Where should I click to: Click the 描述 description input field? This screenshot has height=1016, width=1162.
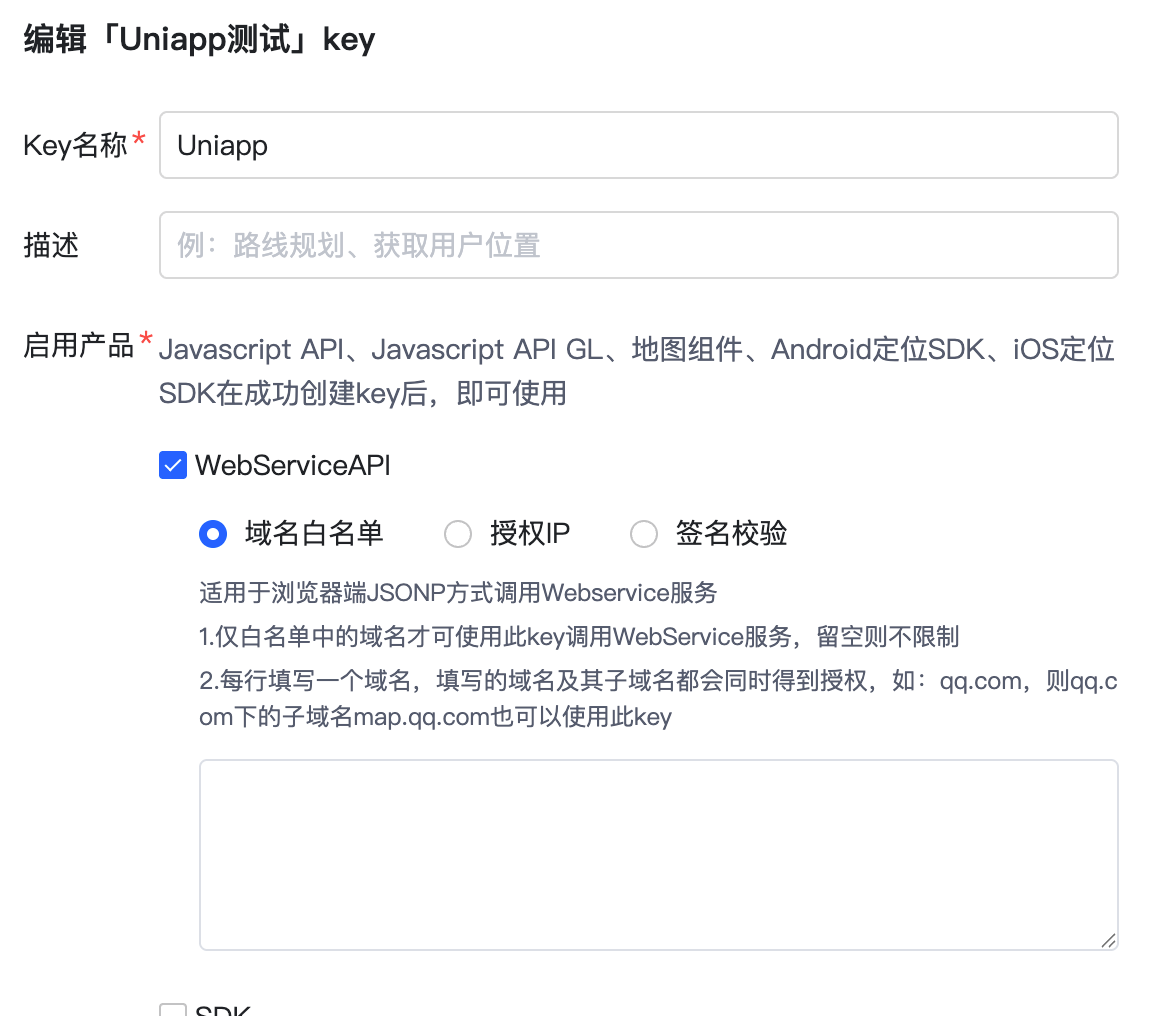tap(638, 245)
